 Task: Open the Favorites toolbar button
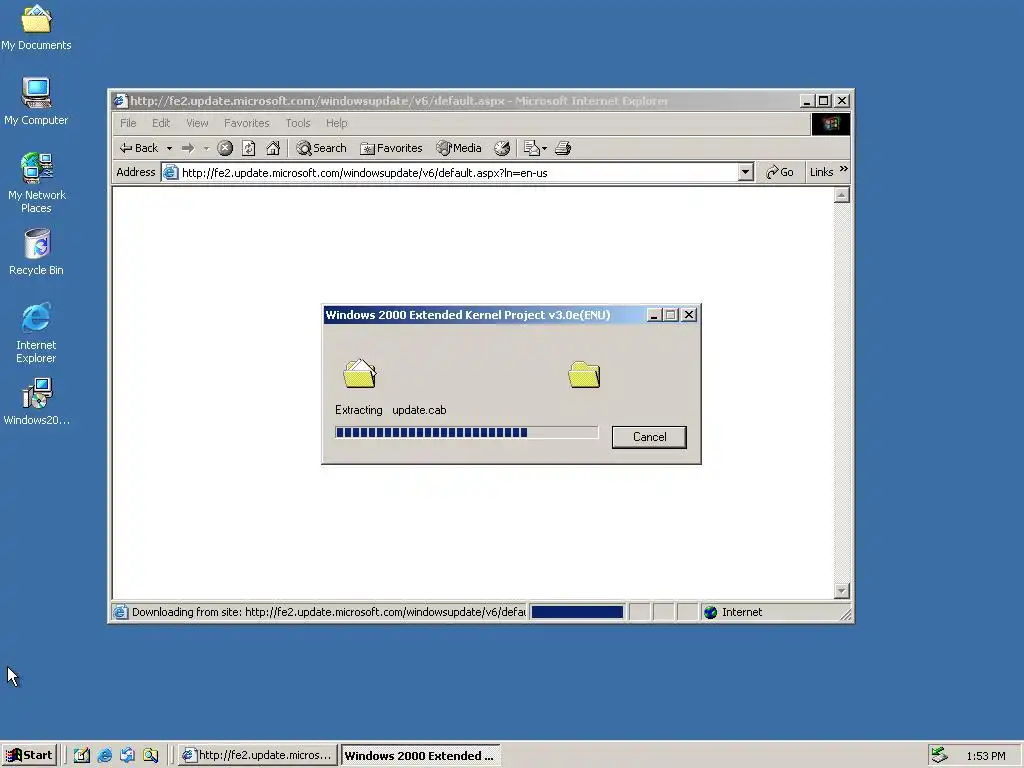(391, 148)
